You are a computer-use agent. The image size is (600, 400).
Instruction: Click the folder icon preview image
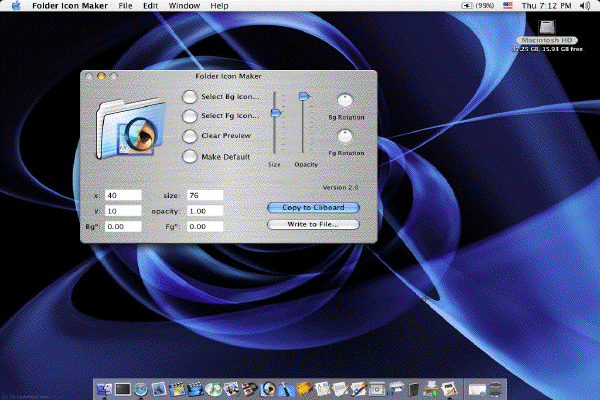click(x=131, y=129)
